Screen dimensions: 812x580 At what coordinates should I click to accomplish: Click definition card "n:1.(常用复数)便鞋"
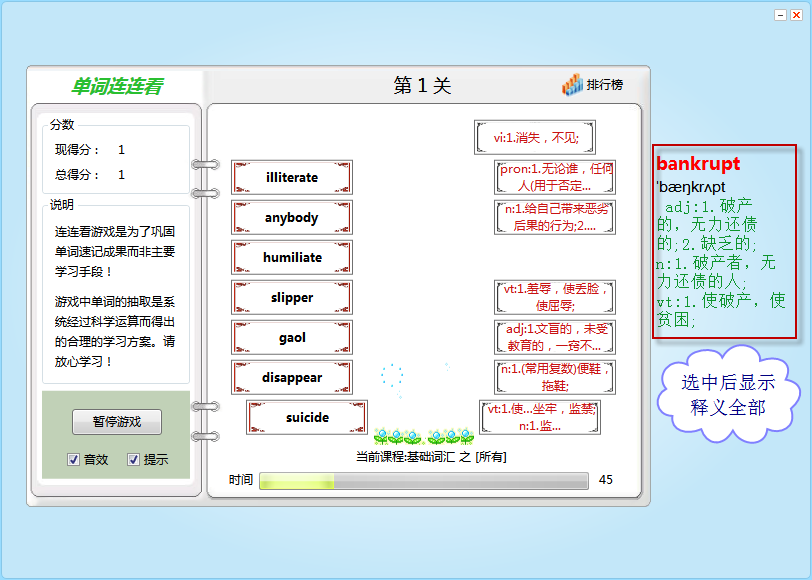pyautogui.click(x=555, y=378)
